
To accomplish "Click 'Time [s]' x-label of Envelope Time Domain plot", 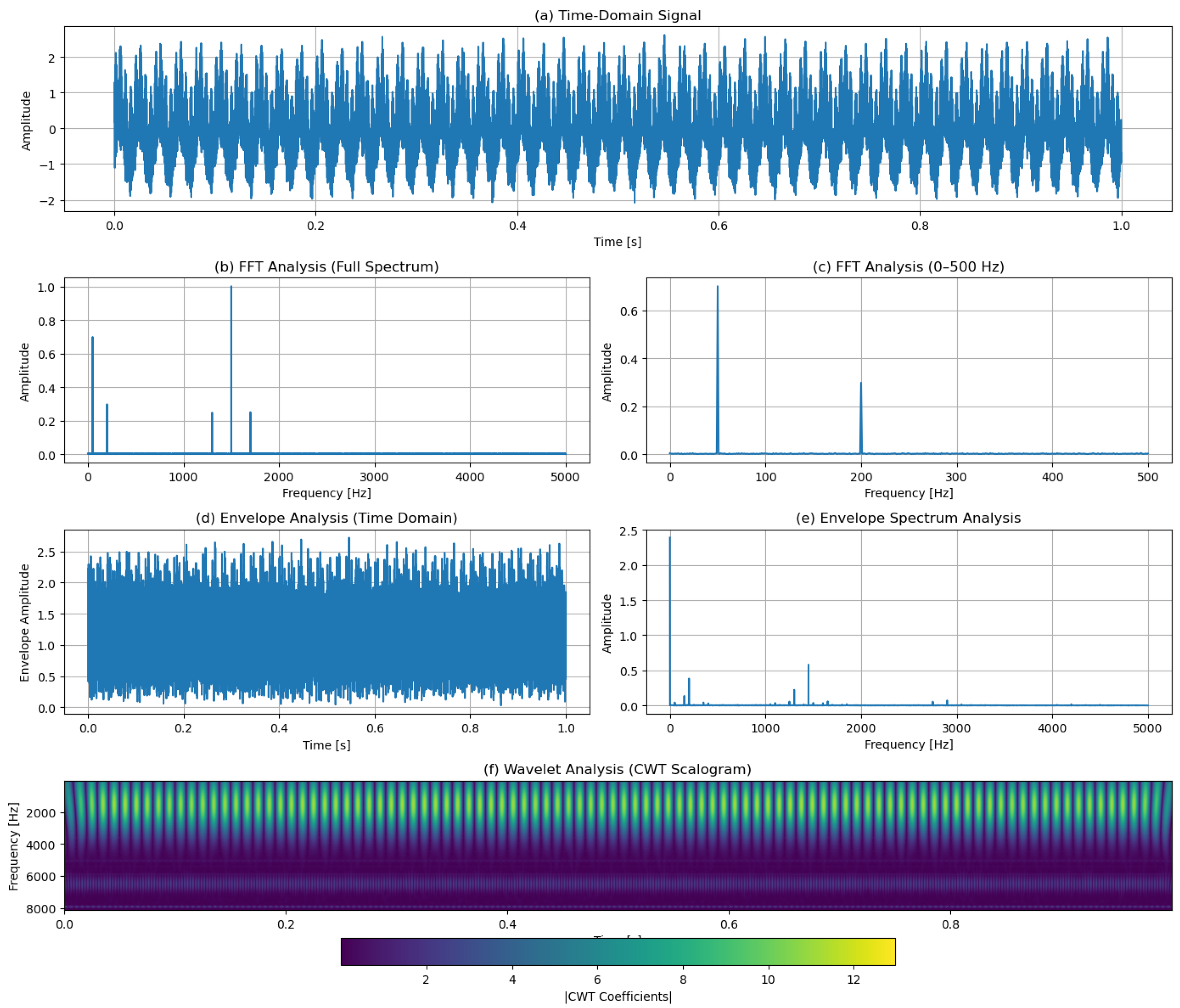I will tap(327, 745).
